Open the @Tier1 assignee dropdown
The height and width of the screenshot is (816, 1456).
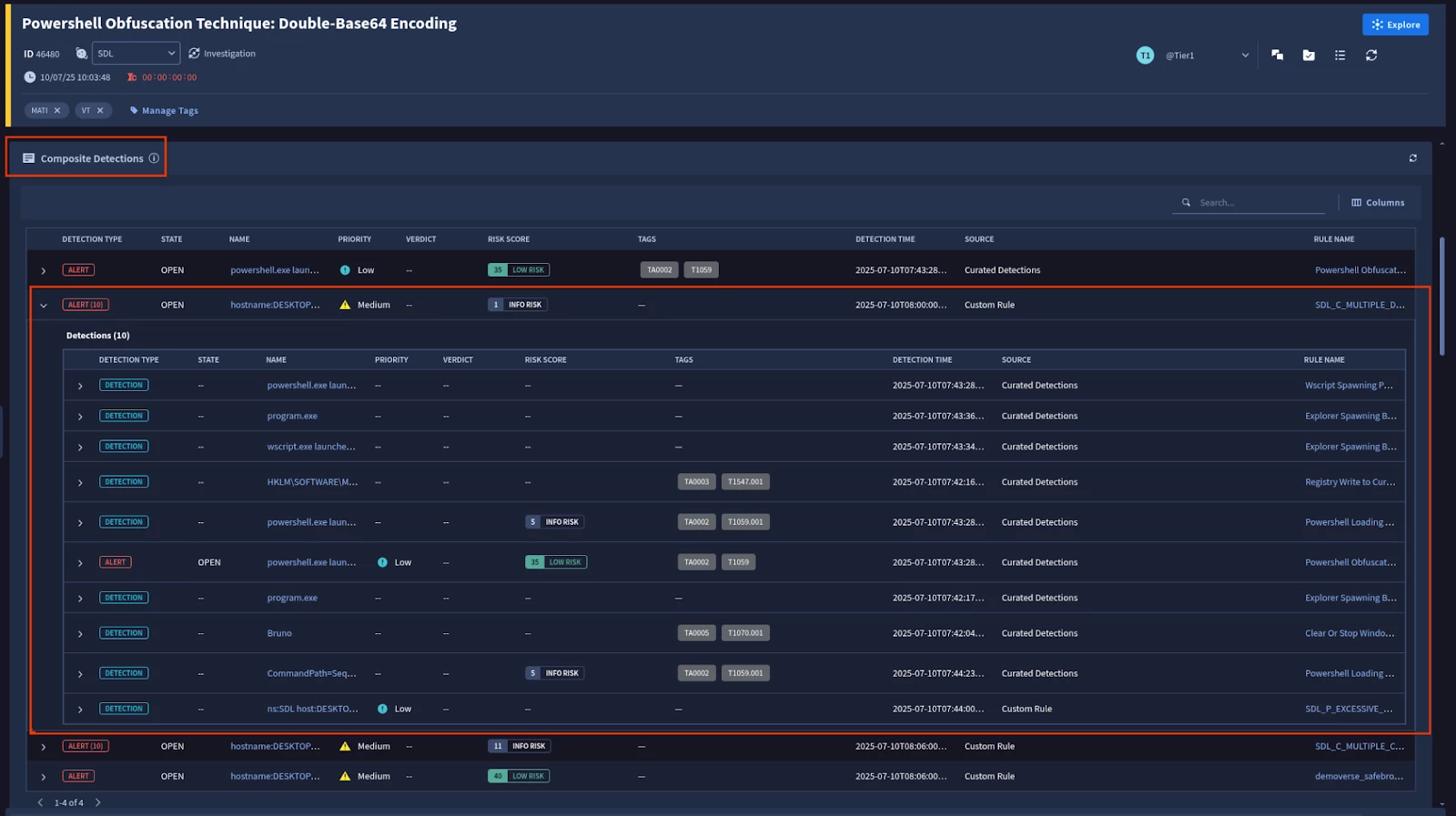(1207, 55)
